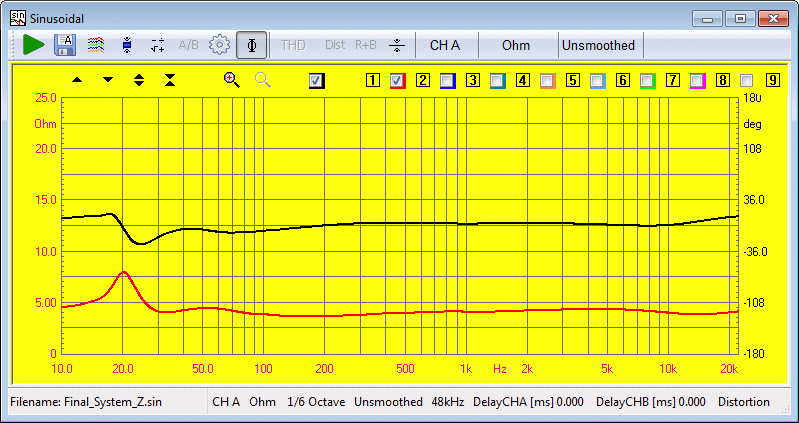Image resolution: width=799 pixels, height=423 pixels.
Task: Click the greyed zoom out magnifier
Action: tap(263, 80)
